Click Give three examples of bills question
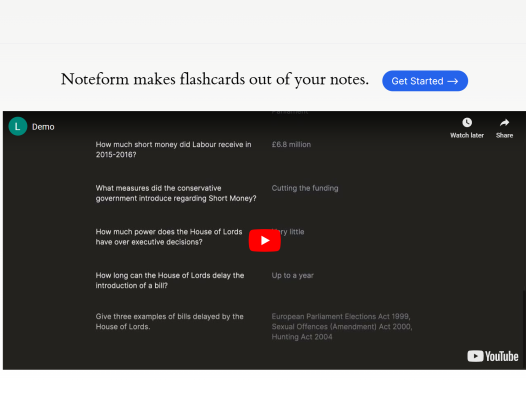This screenshot has height=394, width=526. coord(169,322)
